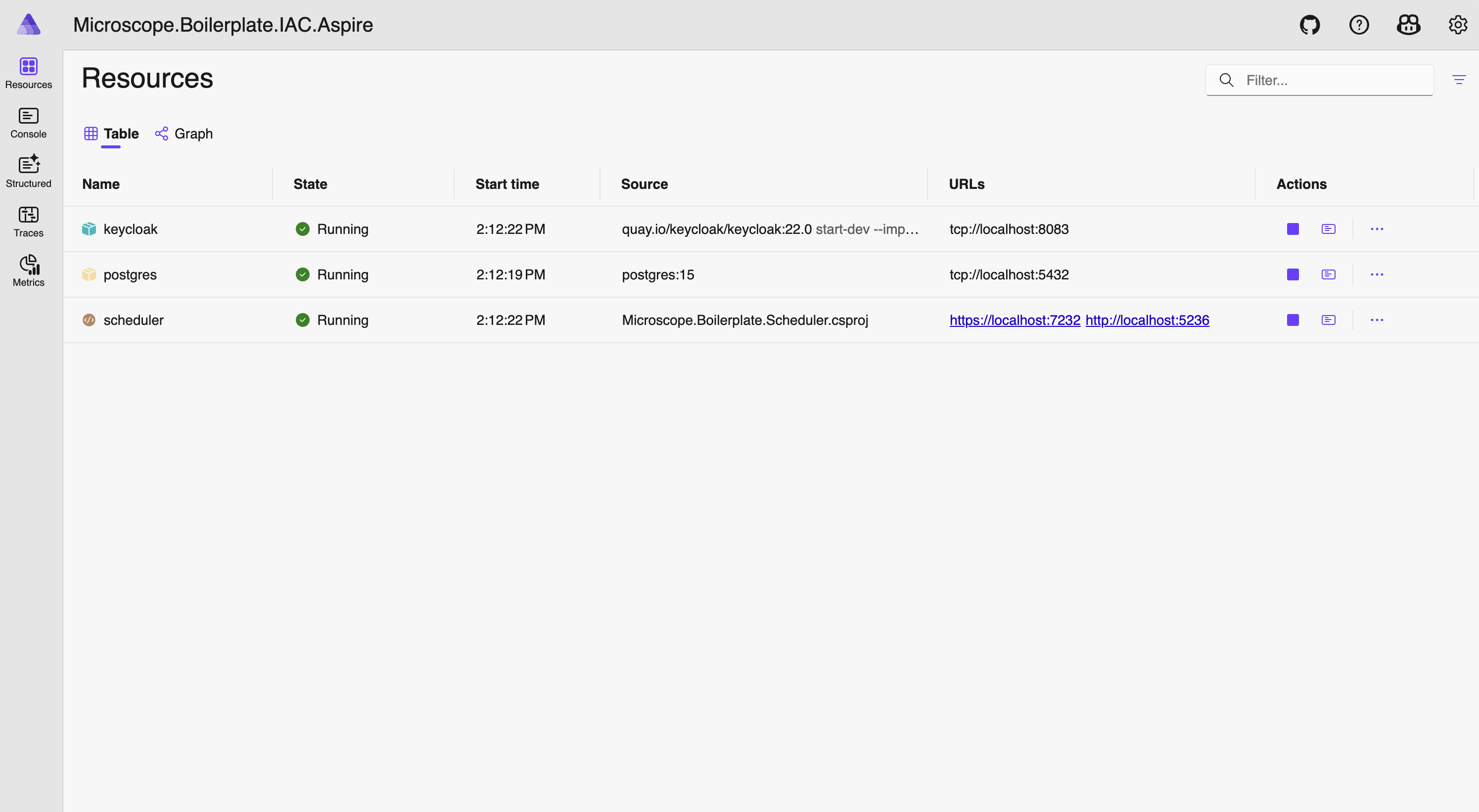The image size is (1479, 812).
Task: Click the tcp://localhost:5432 URL
Action: point(1009,274)
